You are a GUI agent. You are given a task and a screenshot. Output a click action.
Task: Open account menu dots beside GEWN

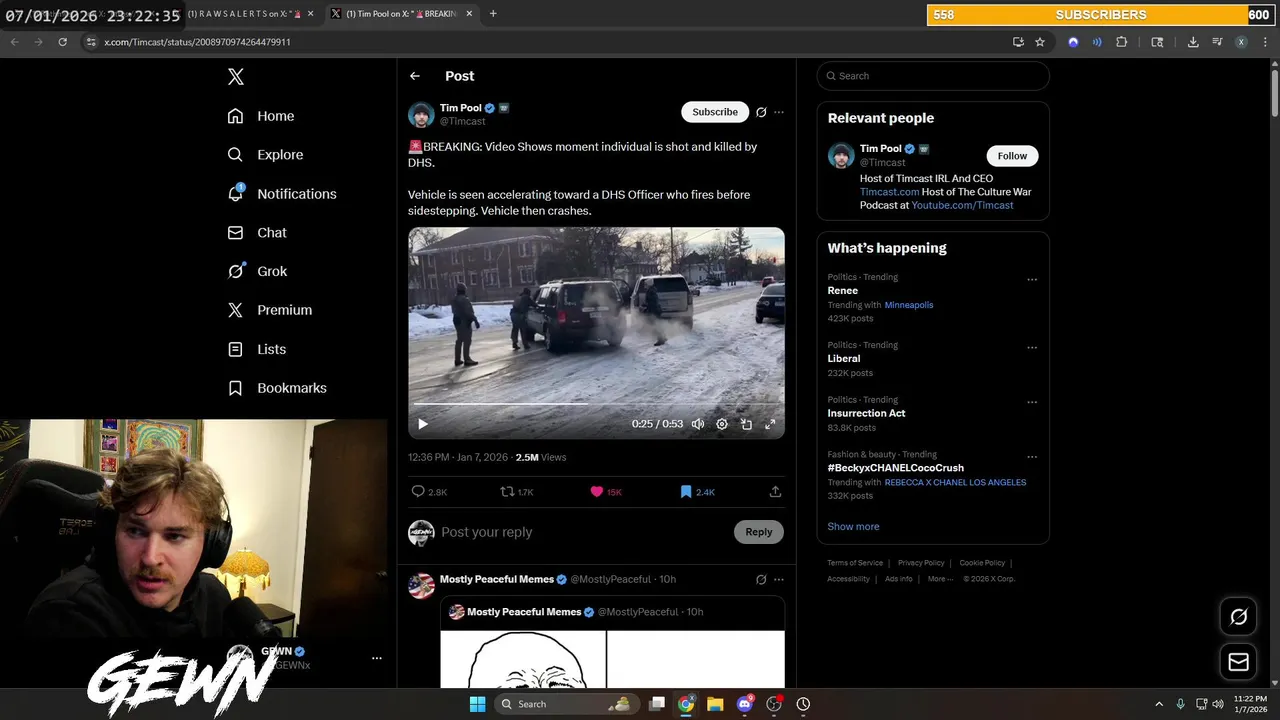377,658
